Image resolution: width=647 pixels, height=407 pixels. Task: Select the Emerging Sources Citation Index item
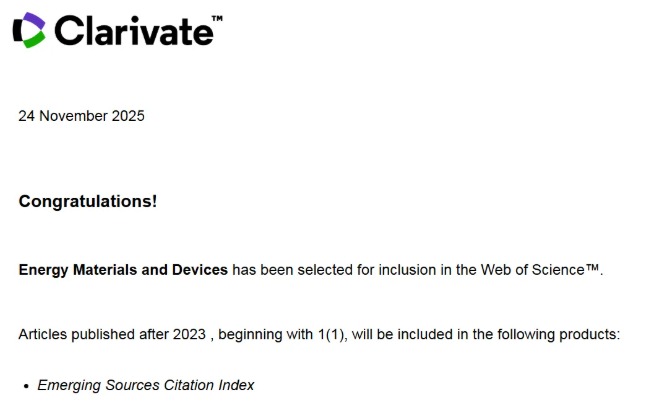click(146, 385)
